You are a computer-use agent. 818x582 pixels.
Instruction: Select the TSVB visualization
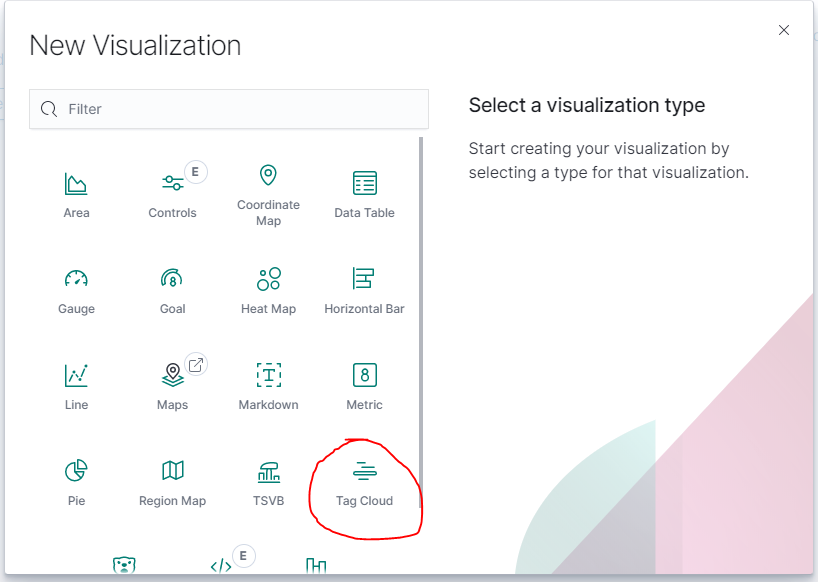click(268, 483)
